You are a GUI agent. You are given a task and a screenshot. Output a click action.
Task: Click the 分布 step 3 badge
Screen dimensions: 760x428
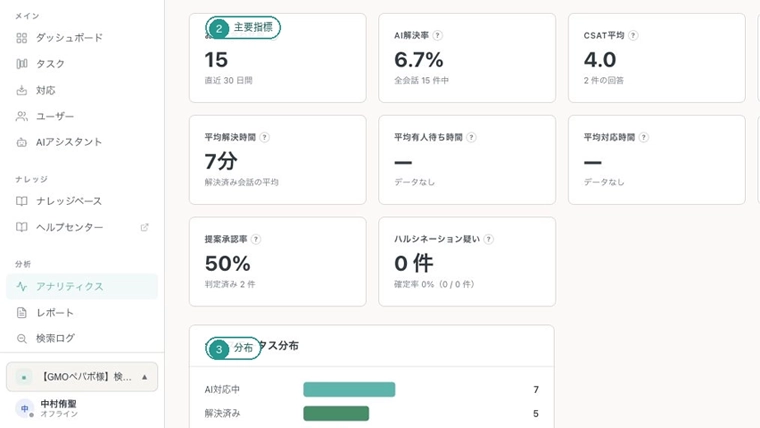233,348
